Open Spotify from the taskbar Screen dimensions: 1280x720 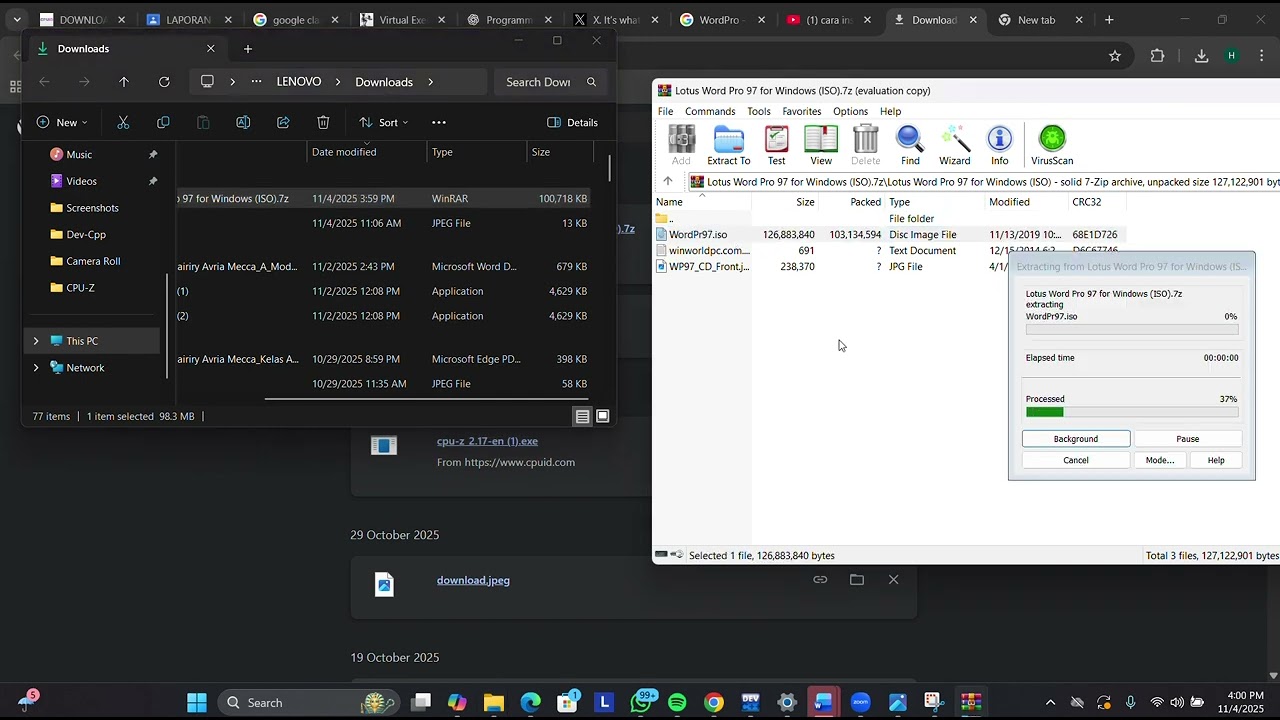677,703
